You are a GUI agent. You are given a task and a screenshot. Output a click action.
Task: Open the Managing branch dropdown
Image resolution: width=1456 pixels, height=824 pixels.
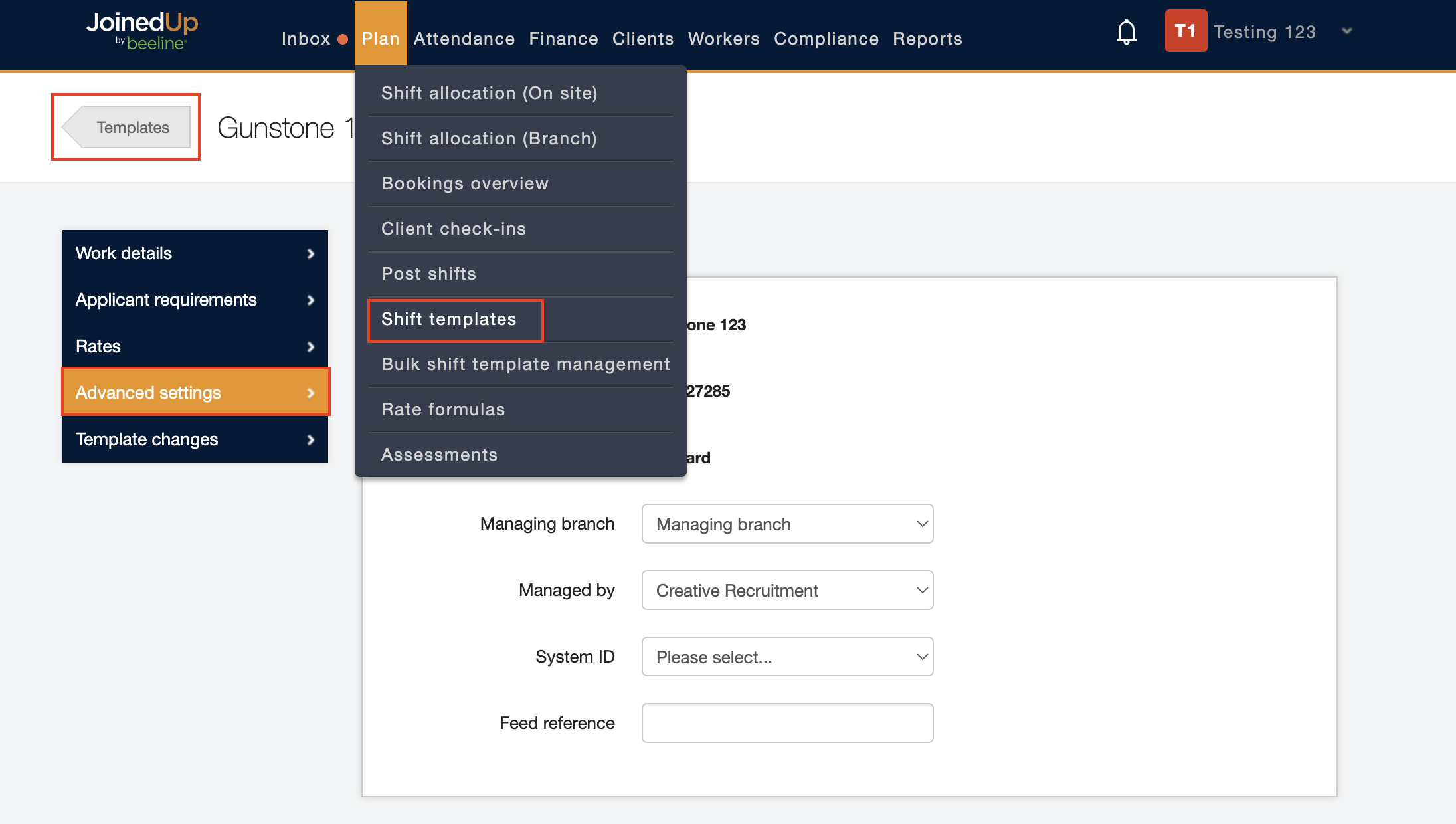787,524
